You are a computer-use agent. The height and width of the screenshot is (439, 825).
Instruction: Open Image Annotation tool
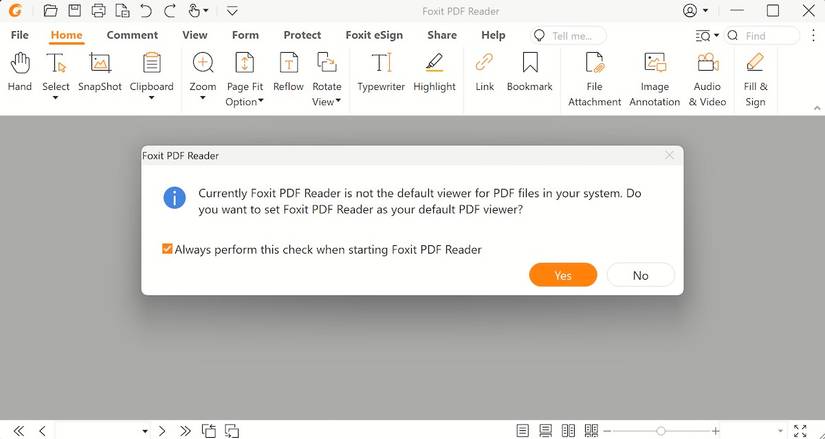pyautogui.click(x=655, y=79)
